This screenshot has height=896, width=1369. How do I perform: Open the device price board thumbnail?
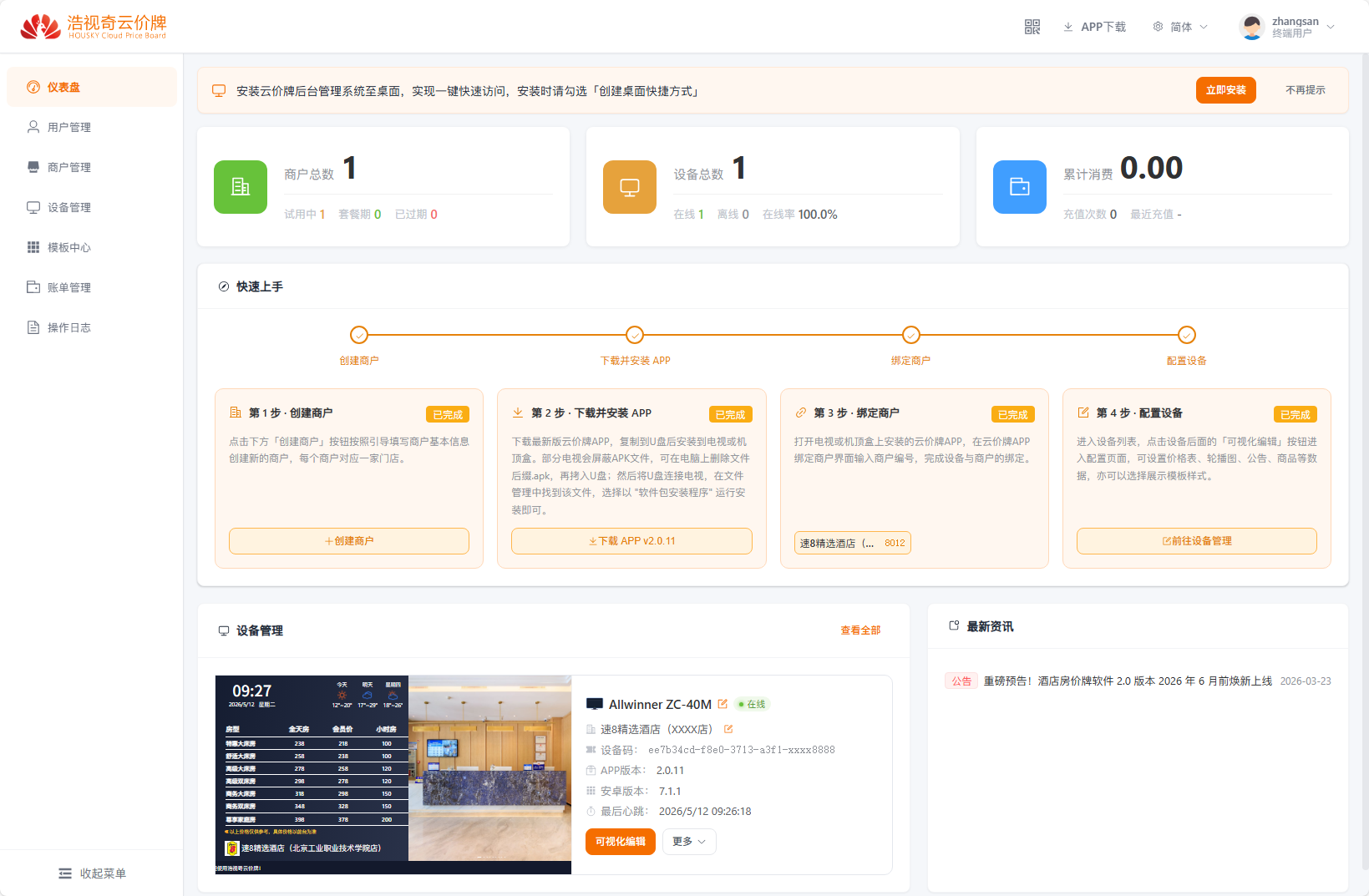[393, 775]
